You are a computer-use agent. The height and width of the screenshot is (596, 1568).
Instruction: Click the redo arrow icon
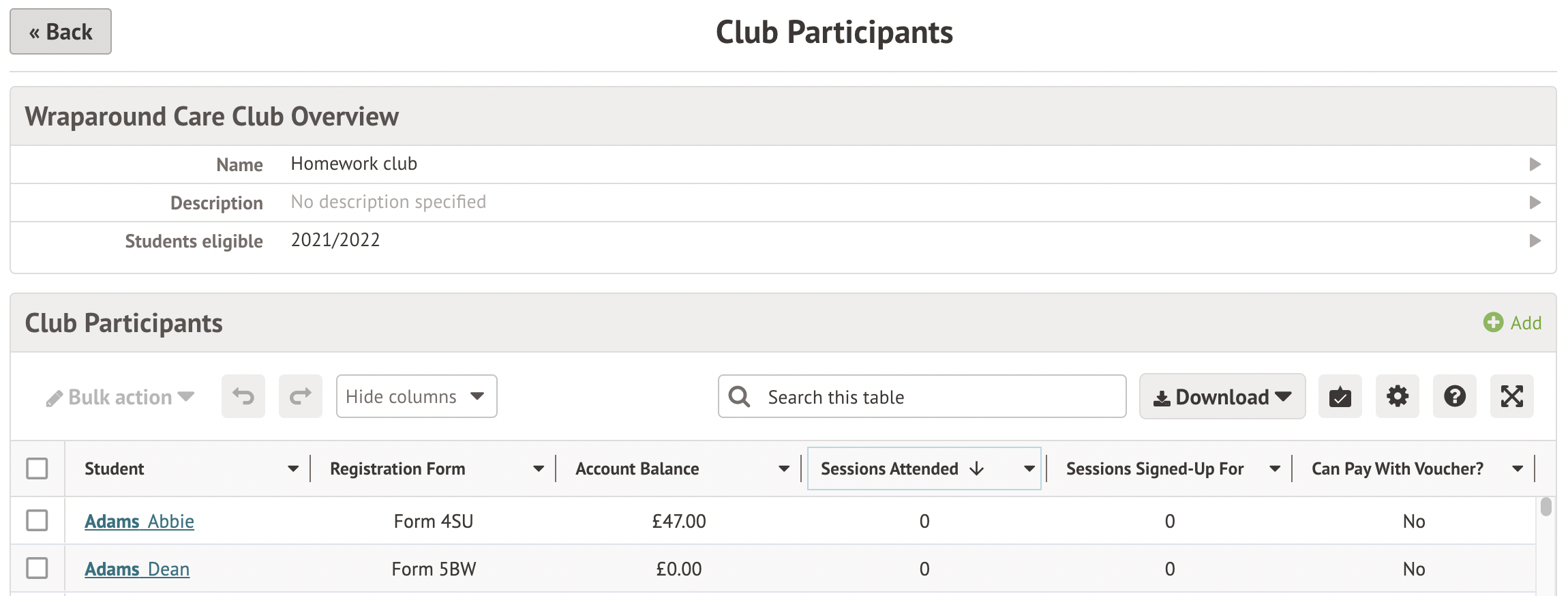[301, 396]
